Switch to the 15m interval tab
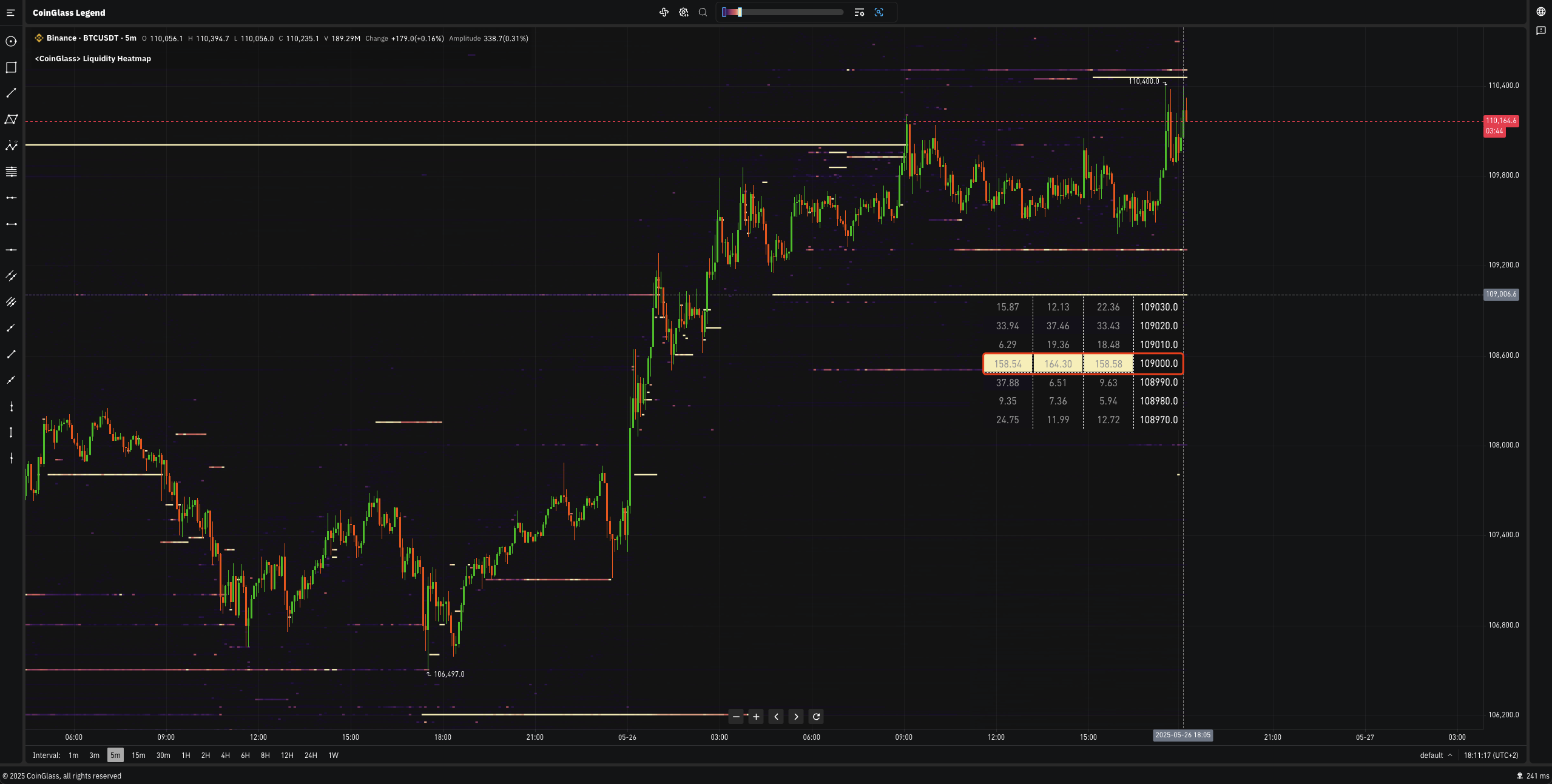The height and width of the screenshot is (784, 1552). click(x=138, y=755)
